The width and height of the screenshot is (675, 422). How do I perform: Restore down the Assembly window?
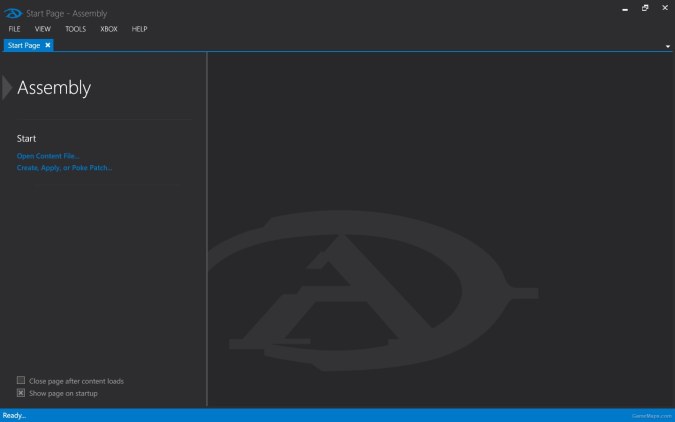[x=645, y=8]
